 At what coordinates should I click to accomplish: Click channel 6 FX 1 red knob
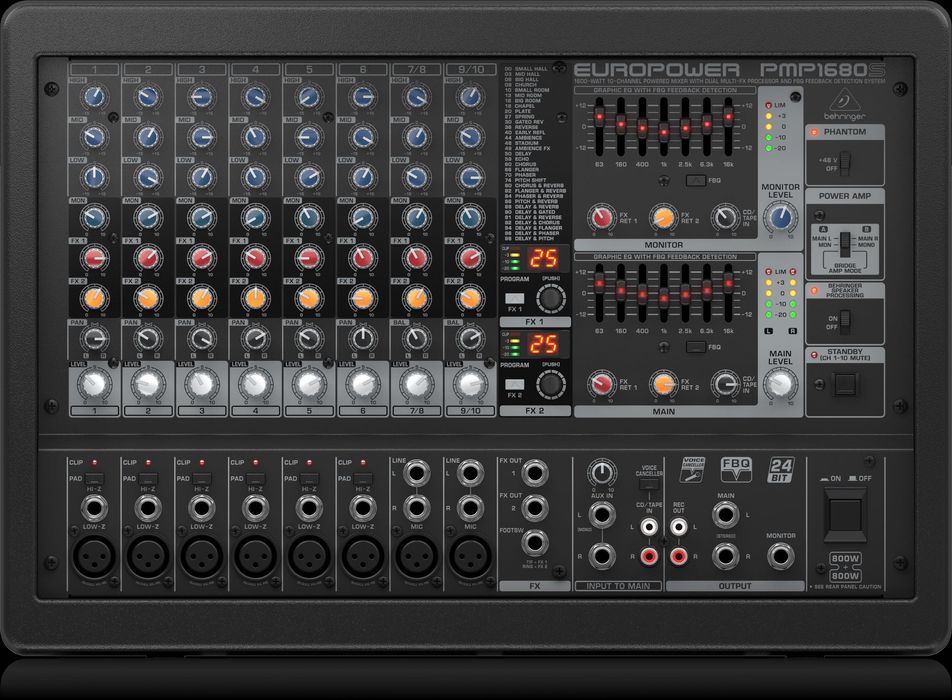point(362,258)
